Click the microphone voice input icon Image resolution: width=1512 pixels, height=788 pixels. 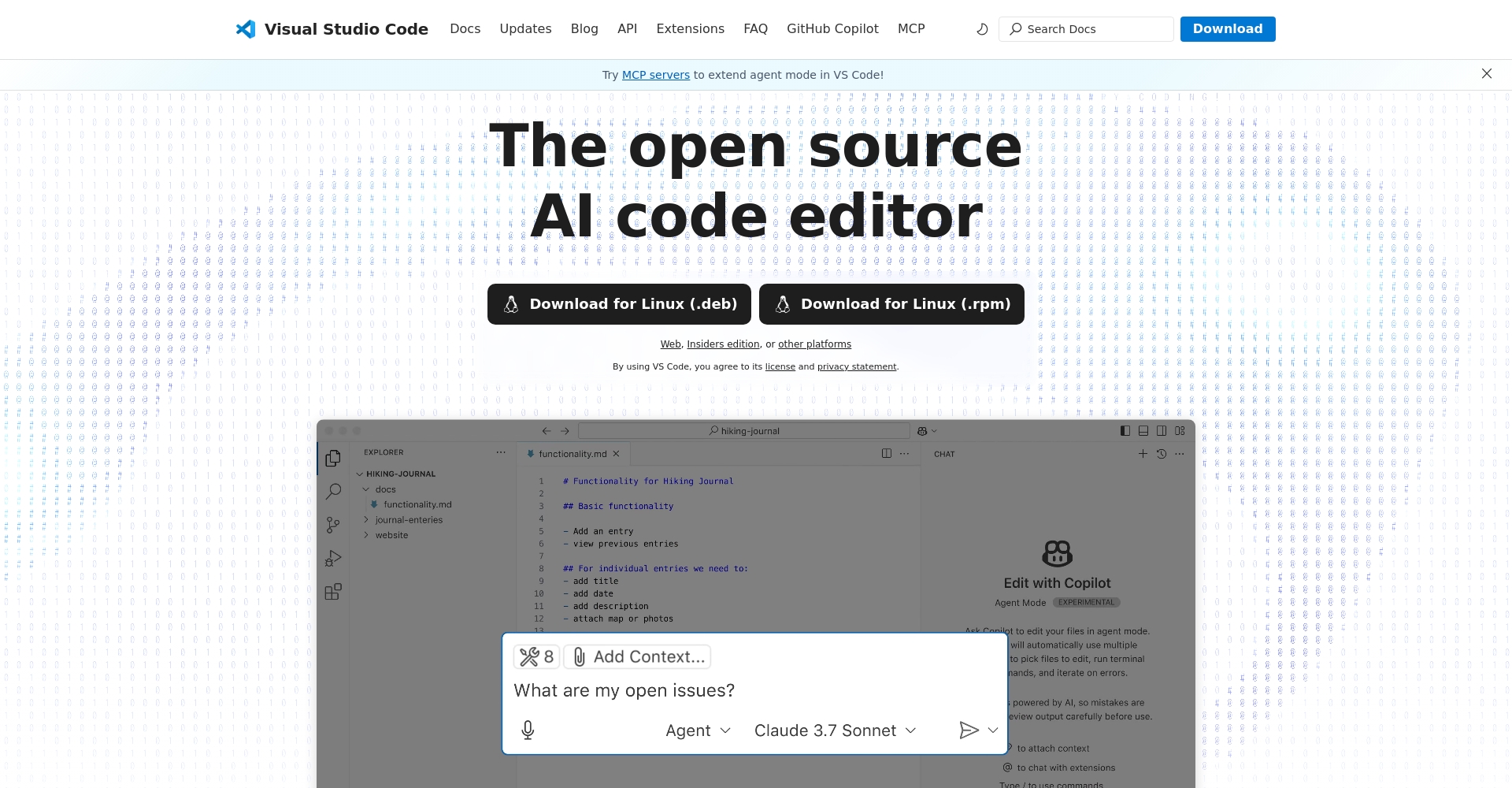click(528, 730)
